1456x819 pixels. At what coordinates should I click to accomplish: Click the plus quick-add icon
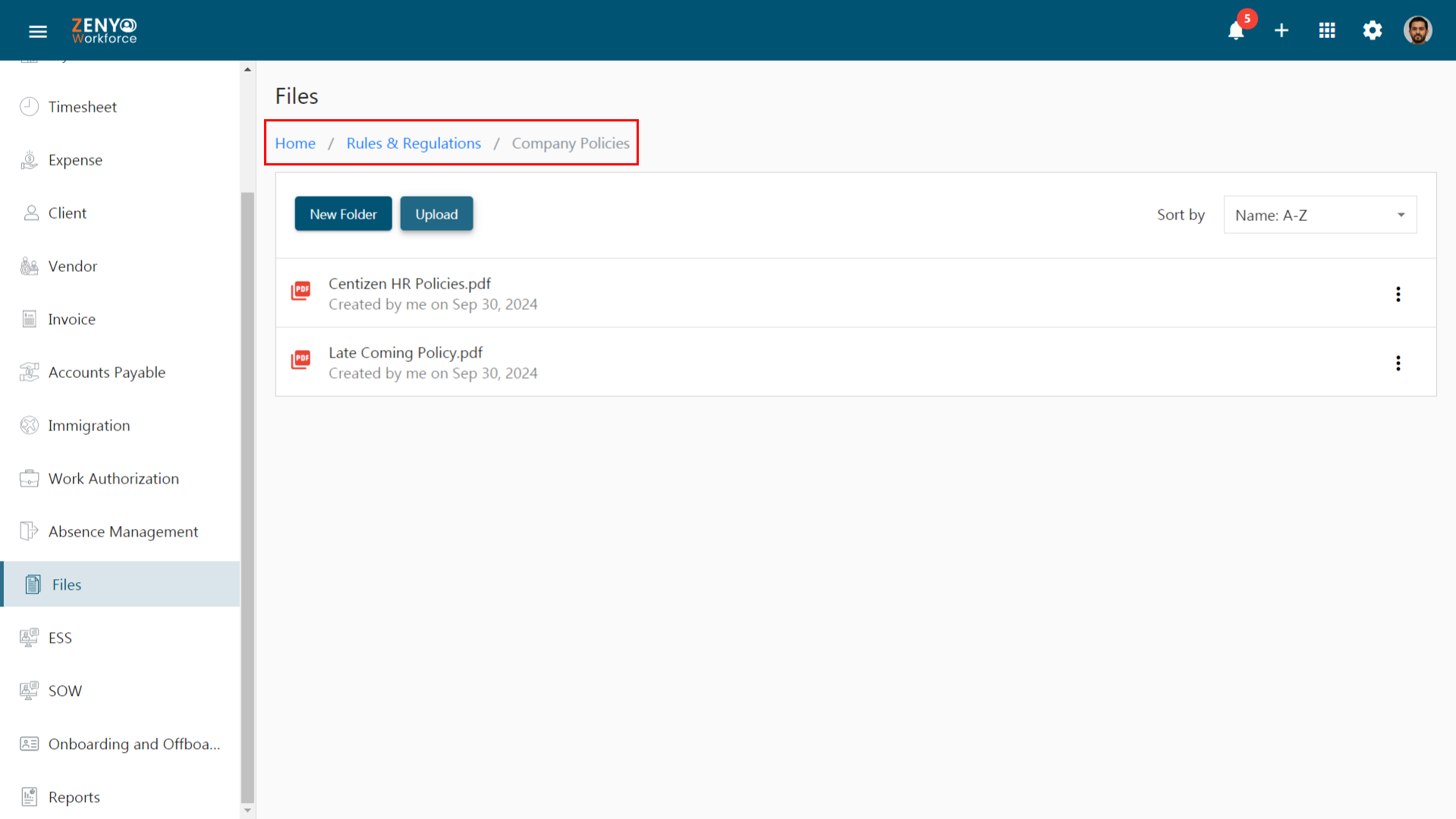click(1281, 30)
